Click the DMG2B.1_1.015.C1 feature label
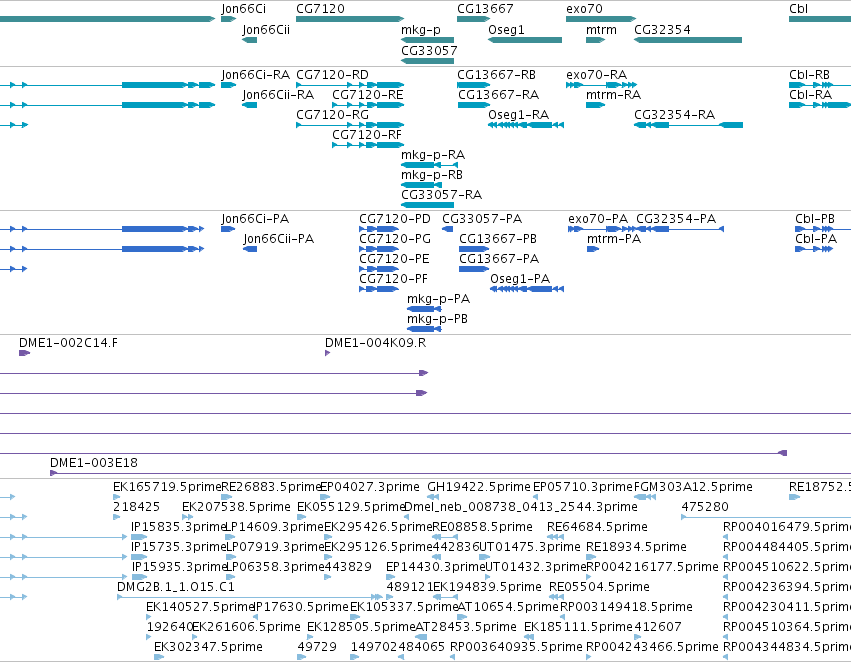This screenshot has width=851, height=662. tap(175, 587)
